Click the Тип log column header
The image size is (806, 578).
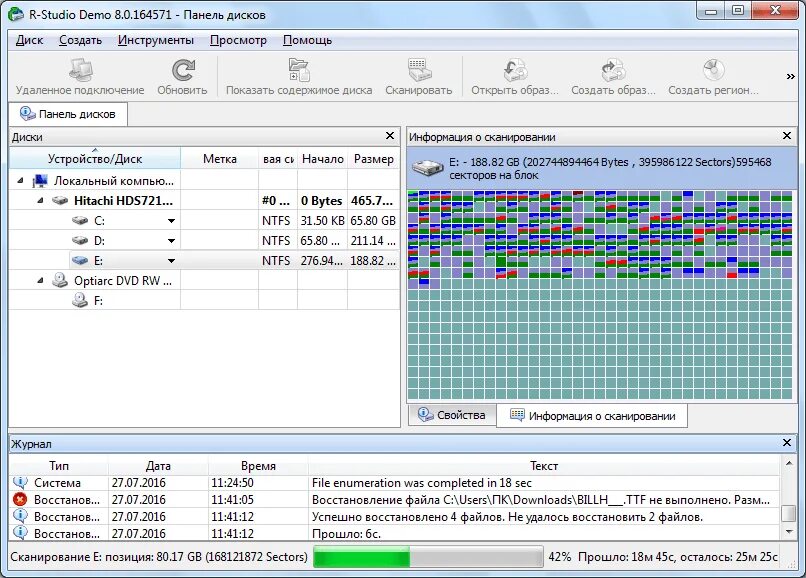[x=59, y=465]
